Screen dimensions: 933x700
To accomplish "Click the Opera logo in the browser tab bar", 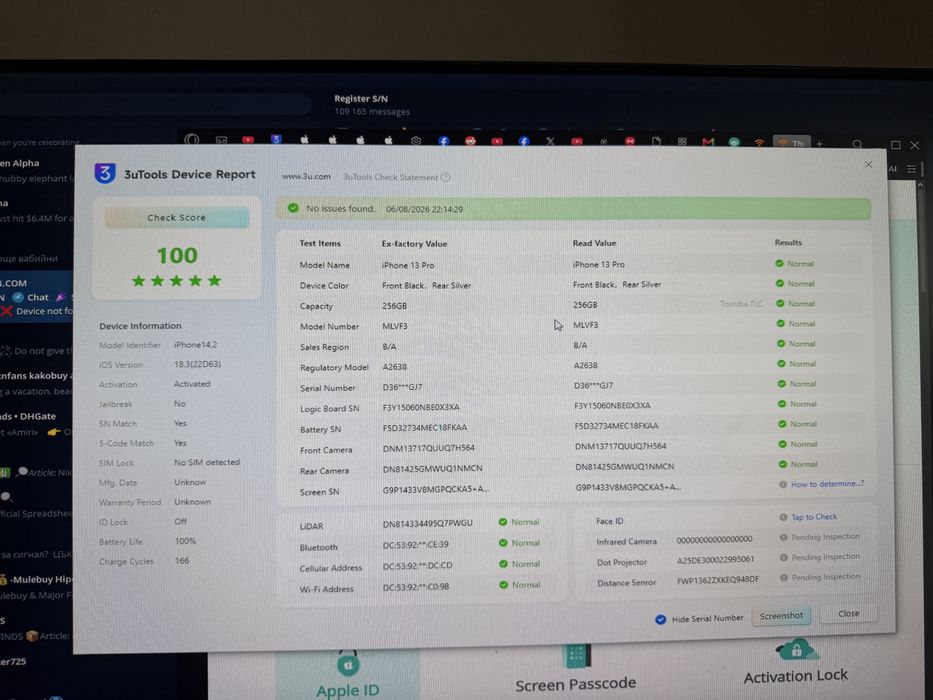I will coord(192,140).
